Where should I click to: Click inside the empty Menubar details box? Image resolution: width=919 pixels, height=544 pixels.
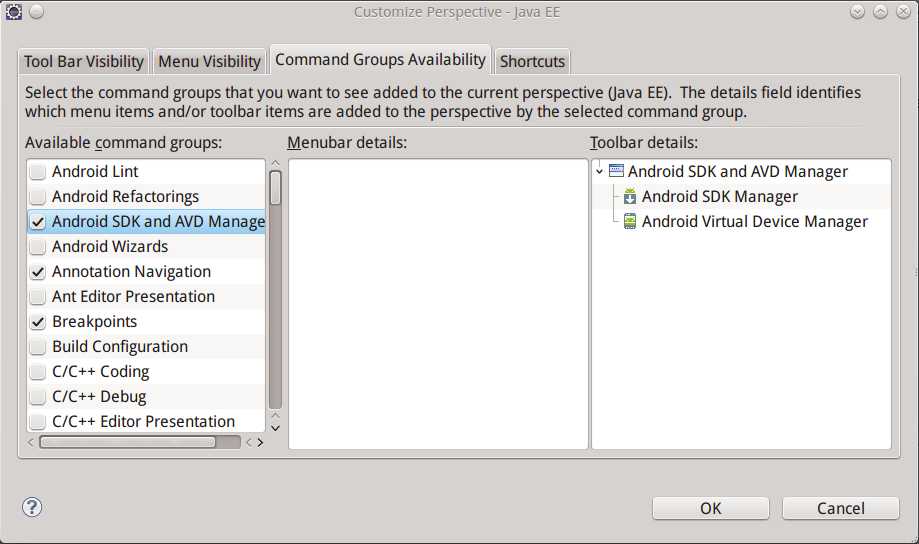tap(438, 304)
